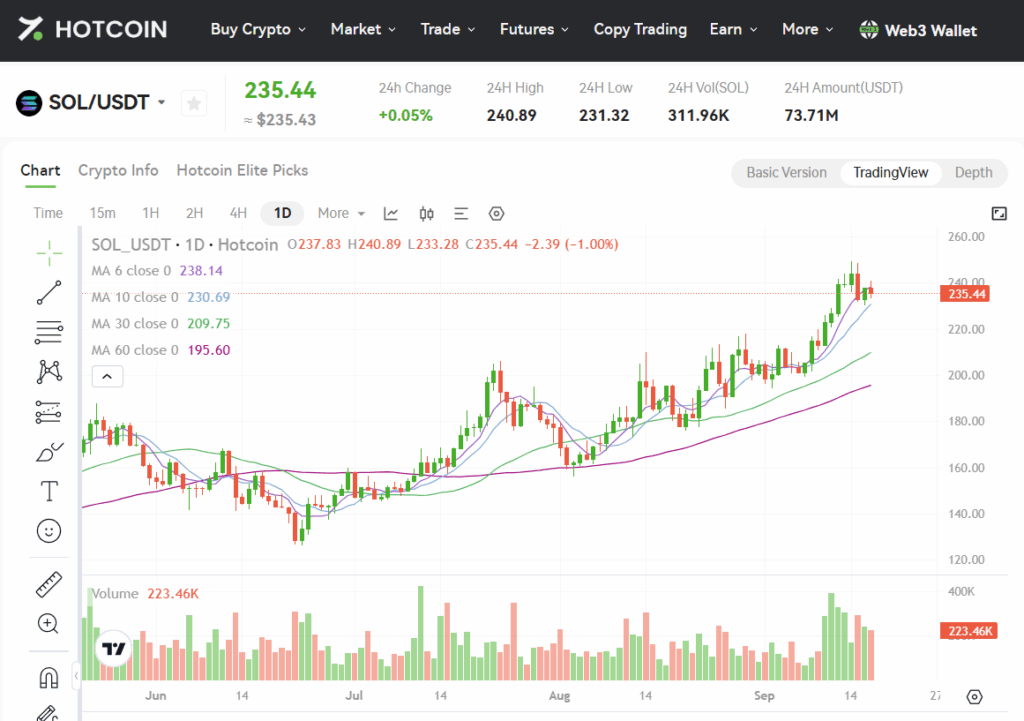Select TradingView chart mode
1024x721 pixels.
pos(890,172)
